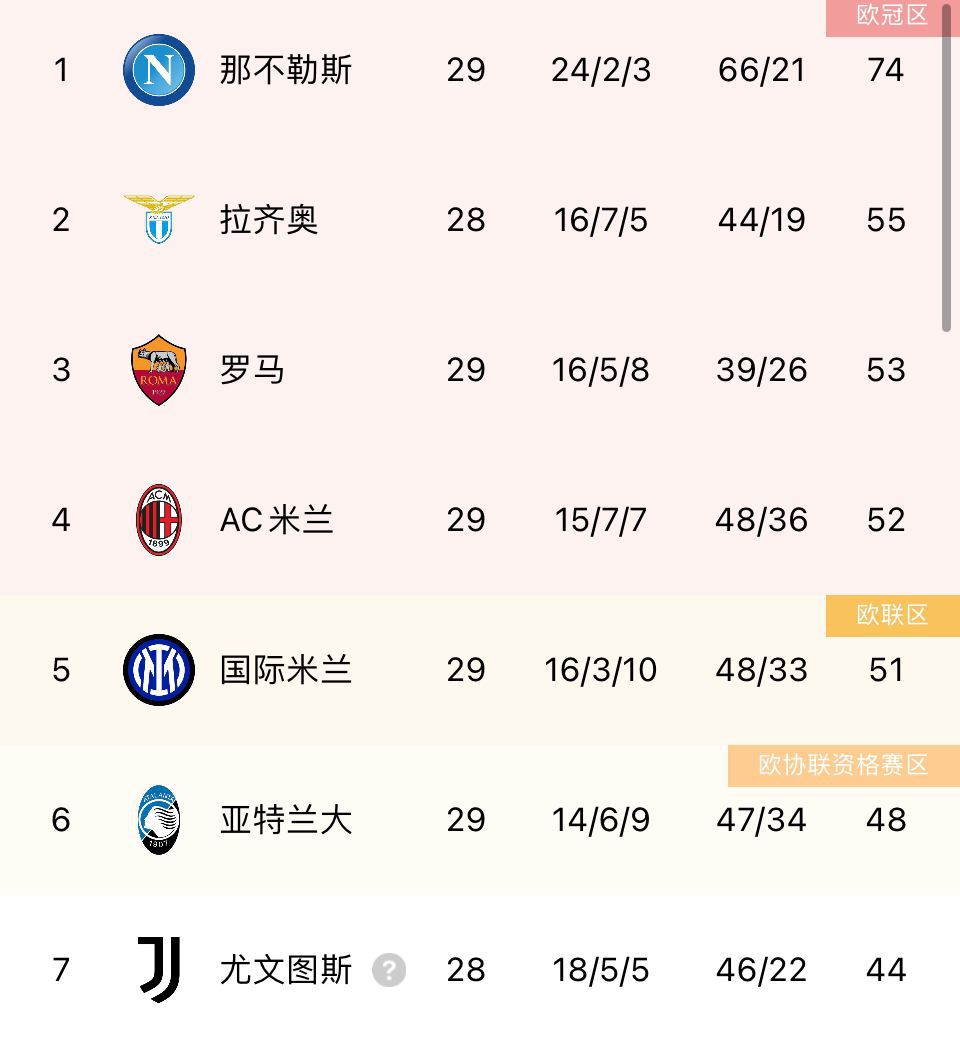Select the 罗马 team name
Image resolution: width=960 pixels, height=1063 pixels.
(x=252, y=370)
